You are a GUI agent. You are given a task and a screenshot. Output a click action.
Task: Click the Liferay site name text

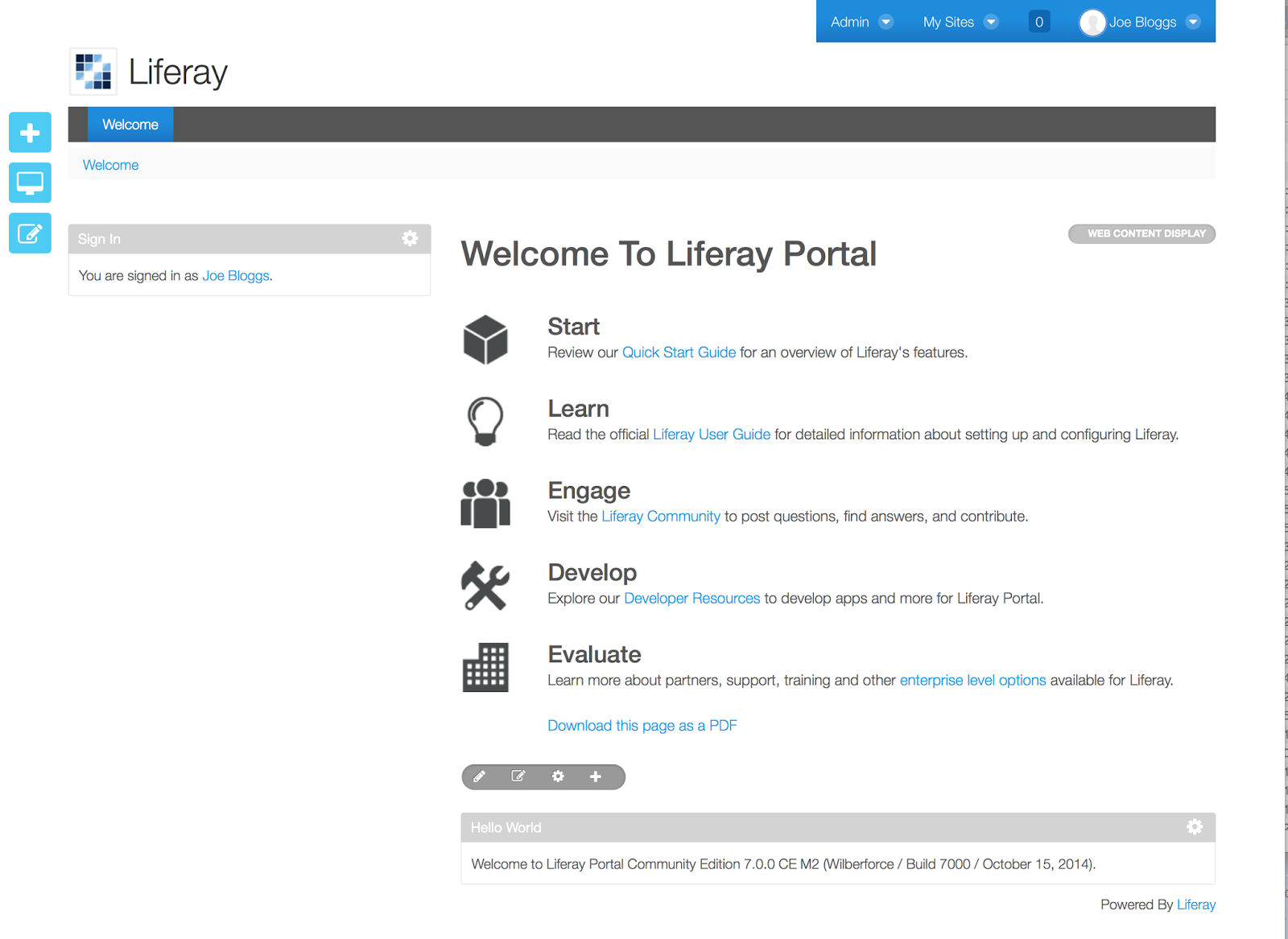click(x=178, y=72)
